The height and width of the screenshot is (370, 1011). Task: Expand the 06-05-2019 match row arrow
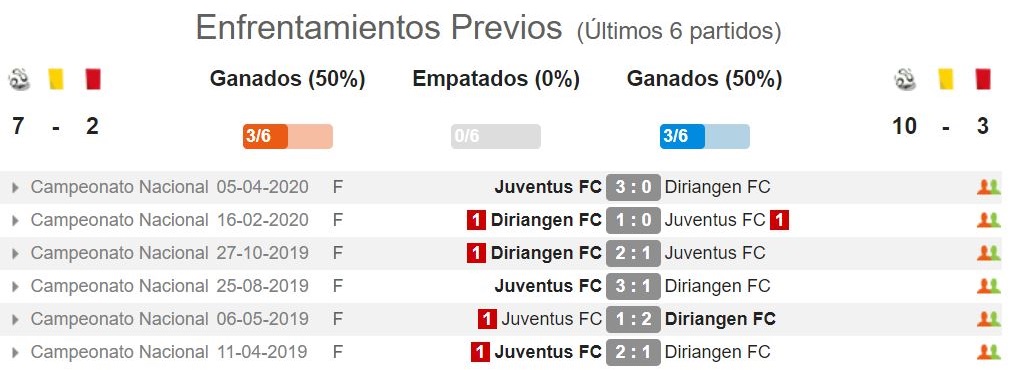[x=16, y=320]
